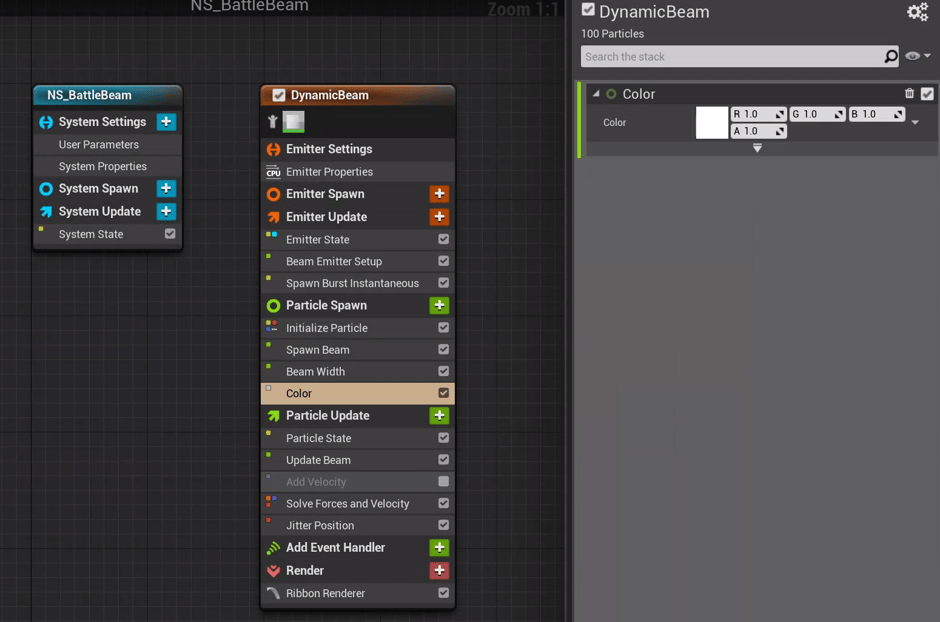Add a module to Emitter Spawn
Image resolution: width=940 pixels, height=622 pixels.
point(439,194)
